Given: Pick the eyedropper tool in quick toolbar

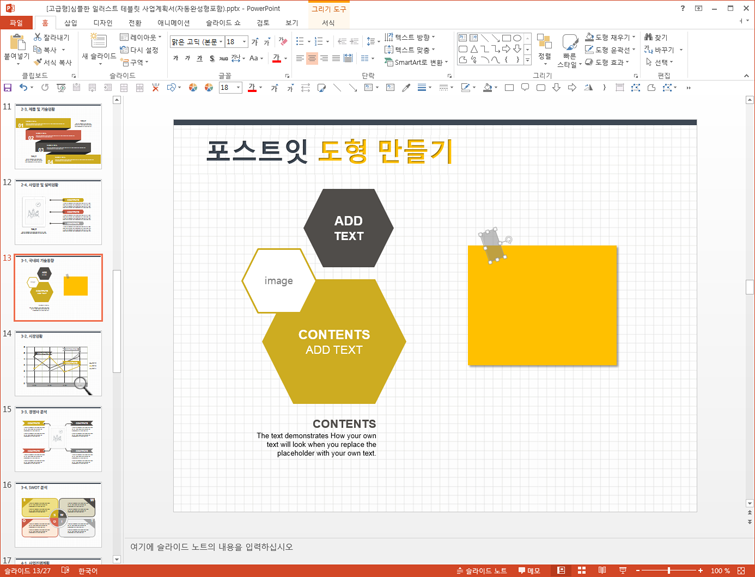Looking at the screenshot, I should (x=406, y=87).
